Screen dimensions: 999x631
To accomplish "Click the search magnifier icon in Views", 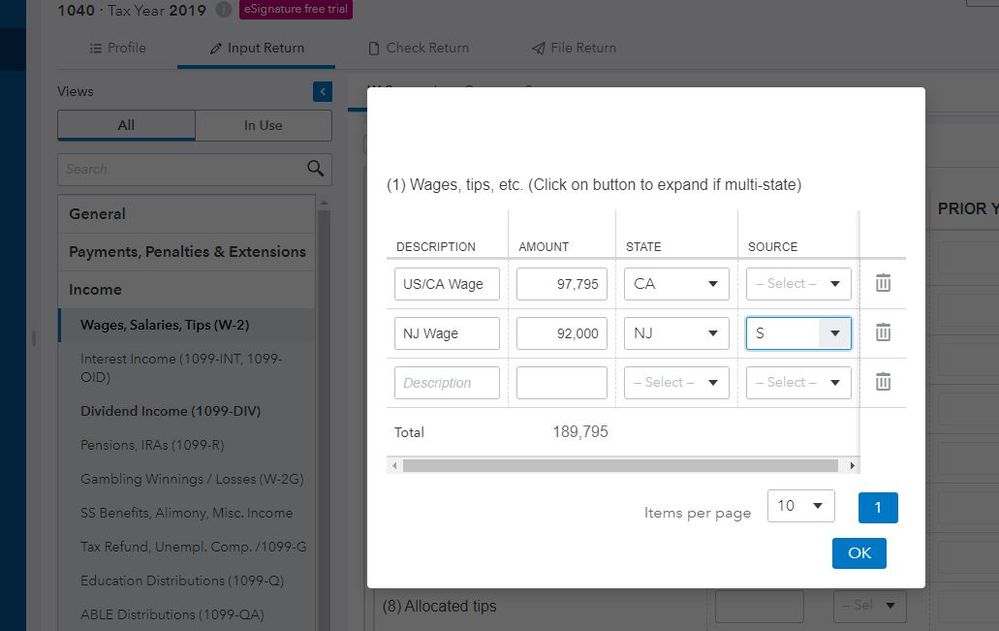I will [316, 168].
